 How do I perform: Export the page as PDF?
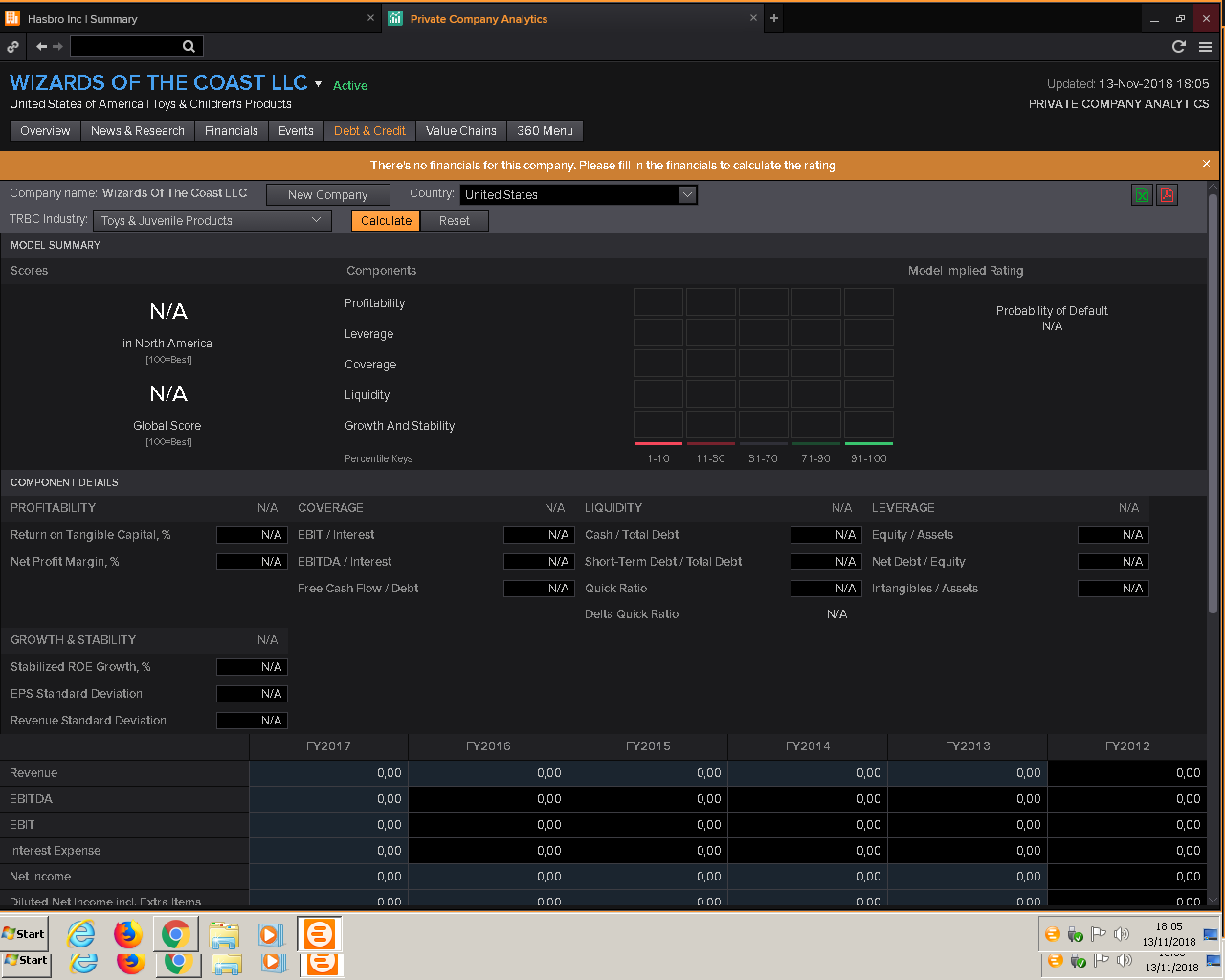click(x=1167, y=195)
